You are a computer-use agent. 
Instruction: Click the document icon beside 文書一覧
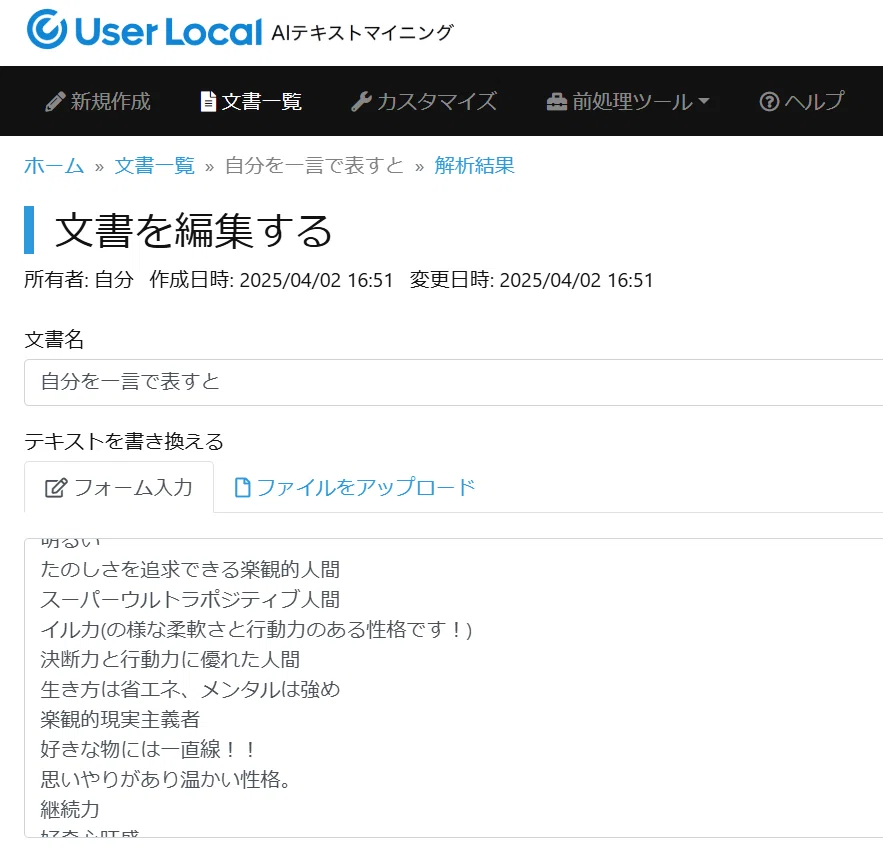pyautogui.click(x=208, y=102)
